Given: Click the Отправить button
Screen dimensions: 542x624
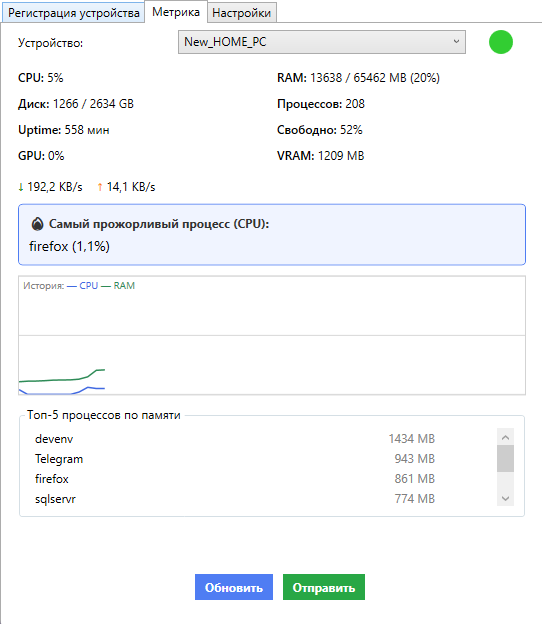Looking at the screenshot, I should tap(324, 587).
